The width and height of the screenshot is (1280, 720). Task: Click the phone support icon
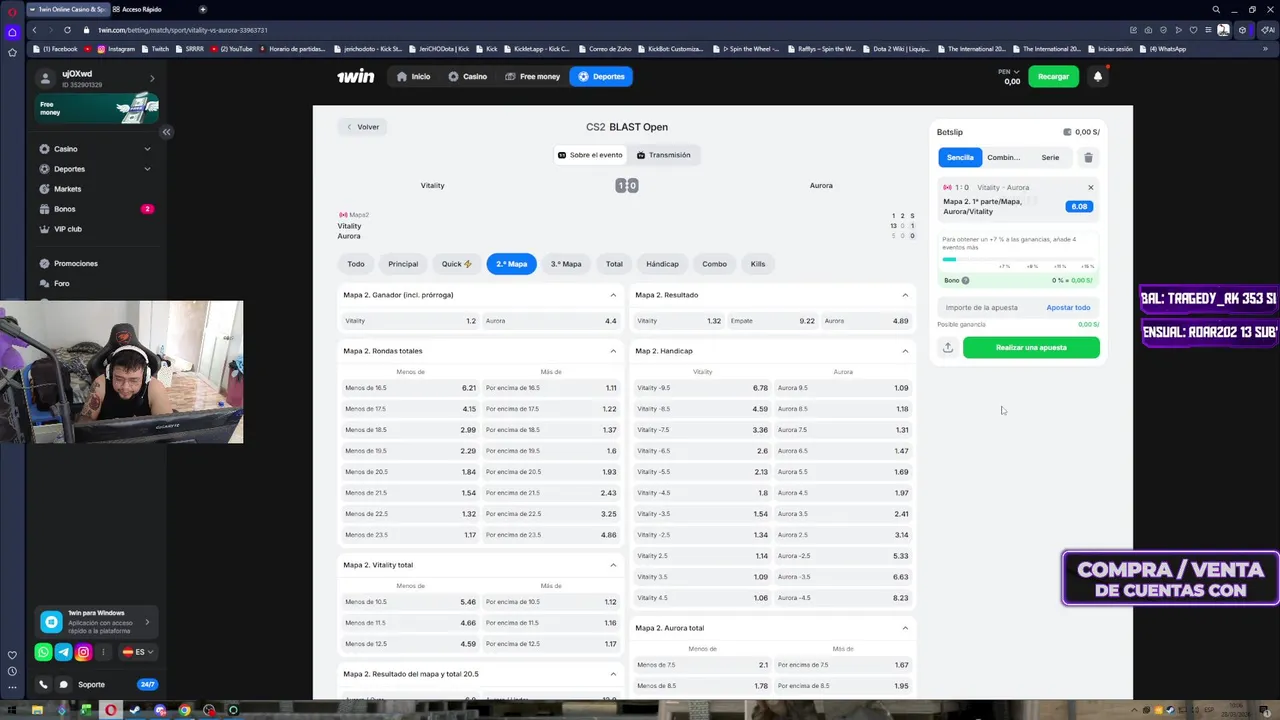43,685
